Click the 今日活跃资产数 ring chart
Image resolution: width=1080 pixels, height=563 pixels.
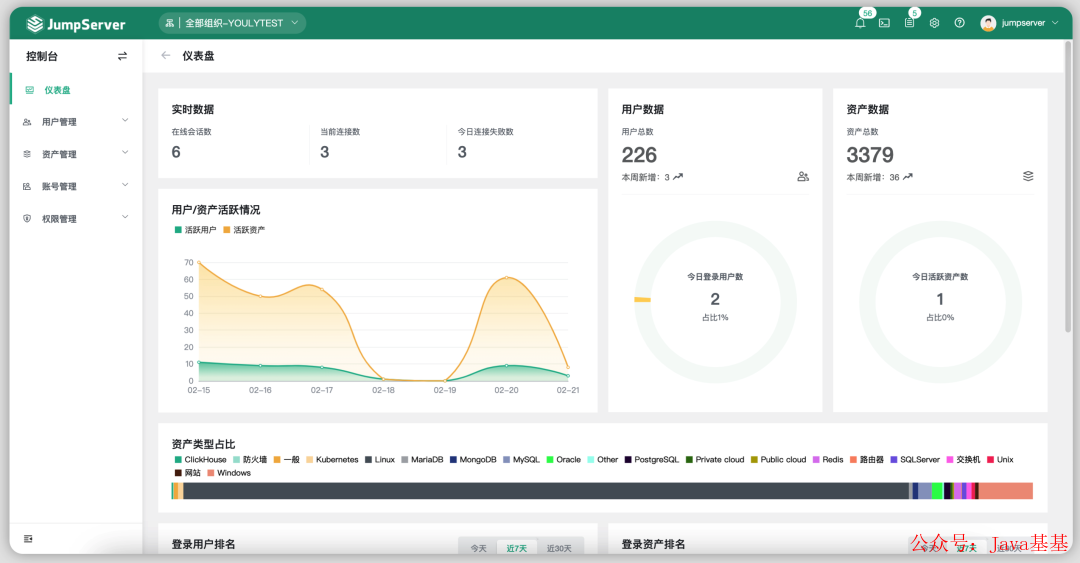tap(940, 302)
